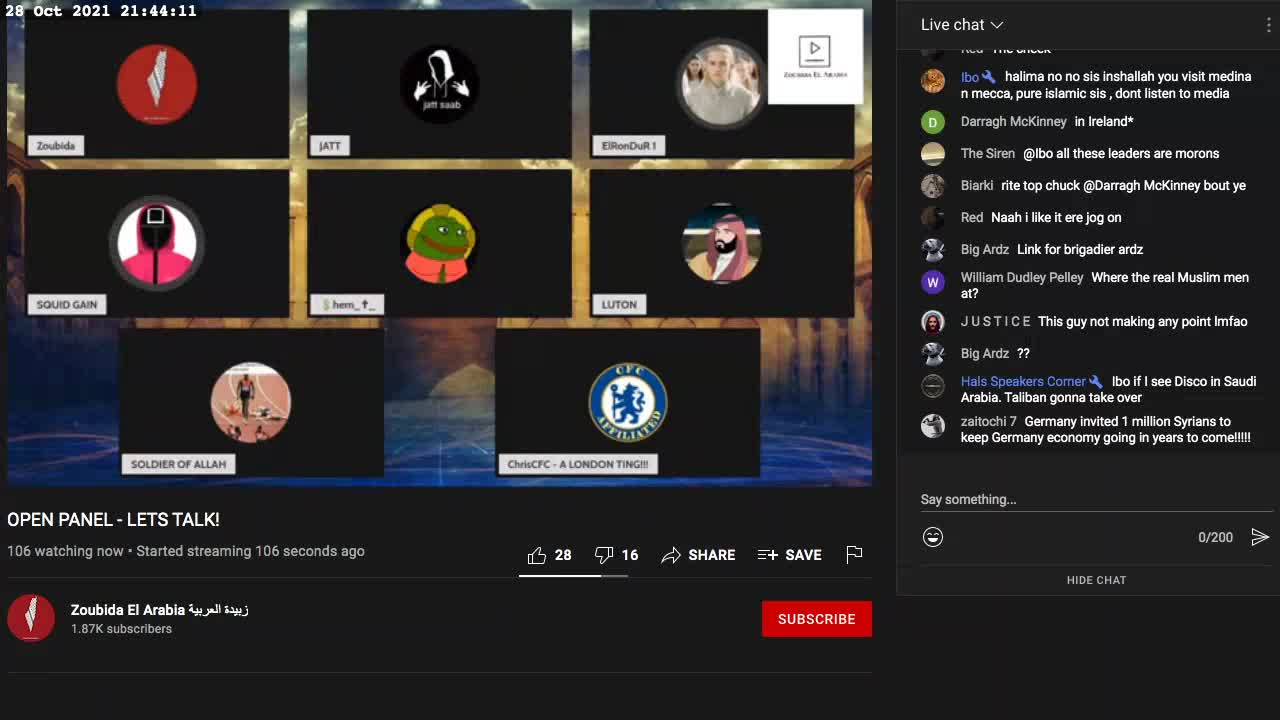
Task: Open live chat three-dot options menu
Action: point(1268,25)
